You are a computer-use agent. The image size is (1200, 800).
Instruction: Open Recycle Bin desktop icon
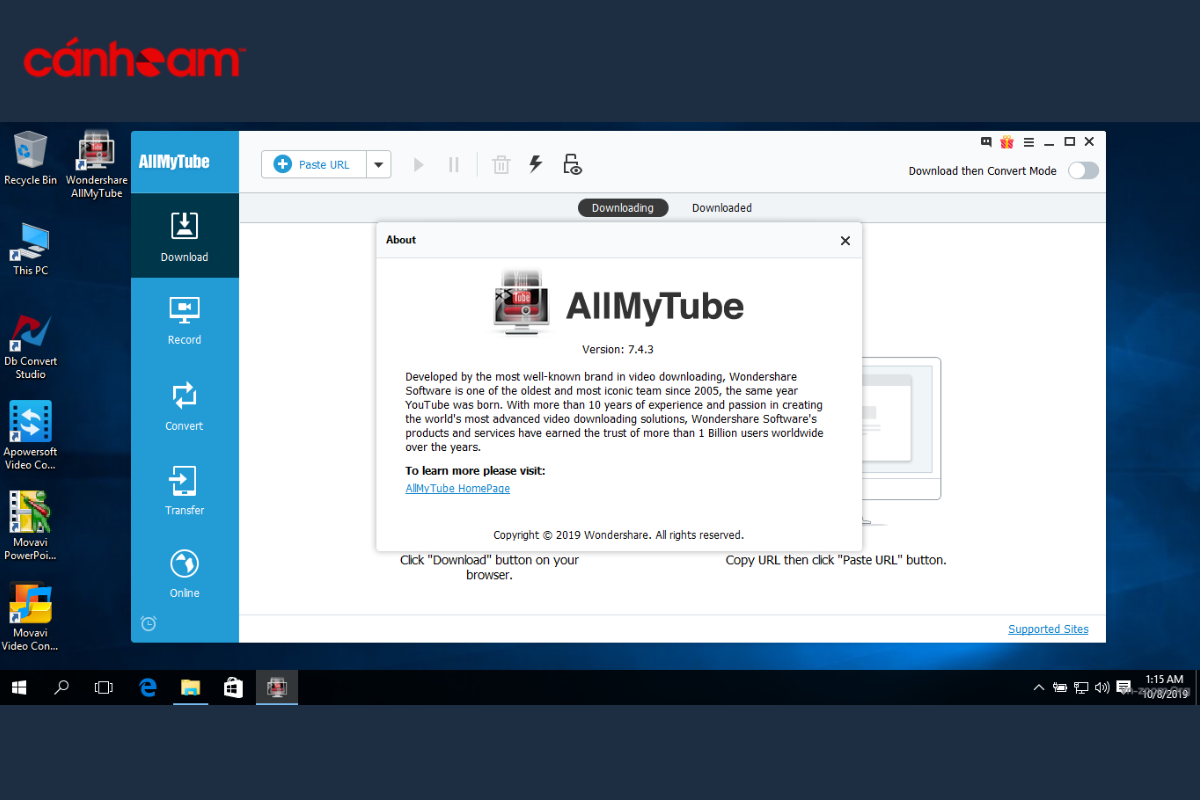pyautogui.click(x=30, y=158)
